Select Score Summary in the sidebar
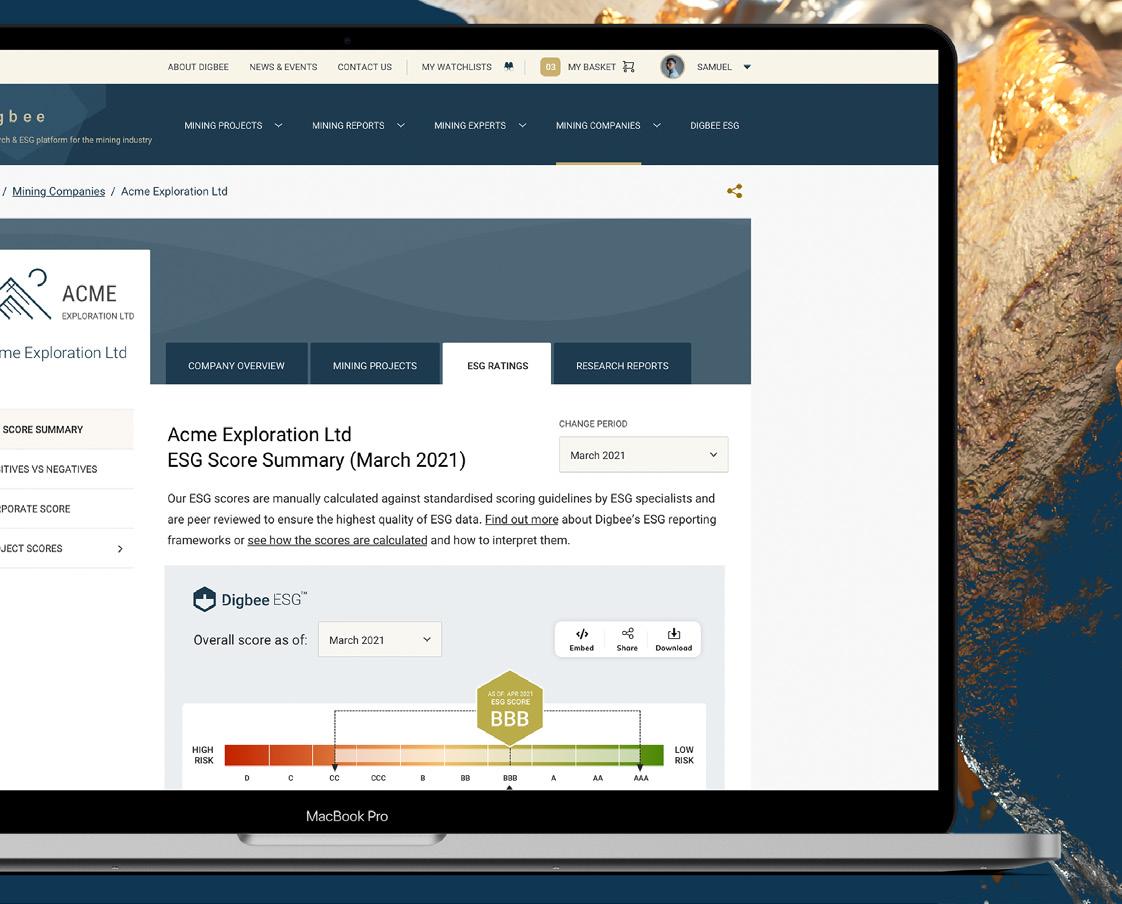 (67, 429)
